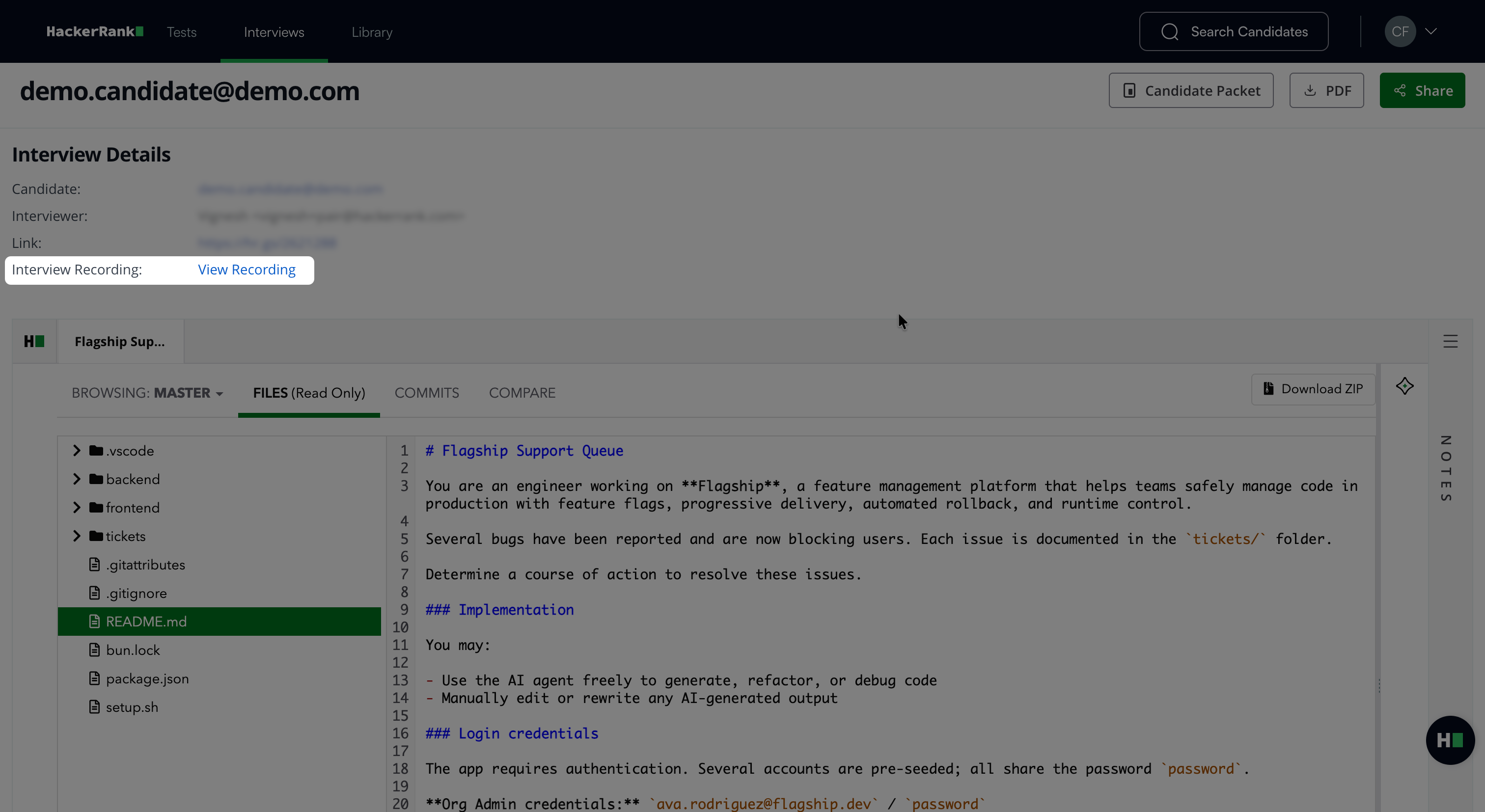Switch to the COMPARE tab
This screenshot has width=1485, height=812.
[522, 393]
